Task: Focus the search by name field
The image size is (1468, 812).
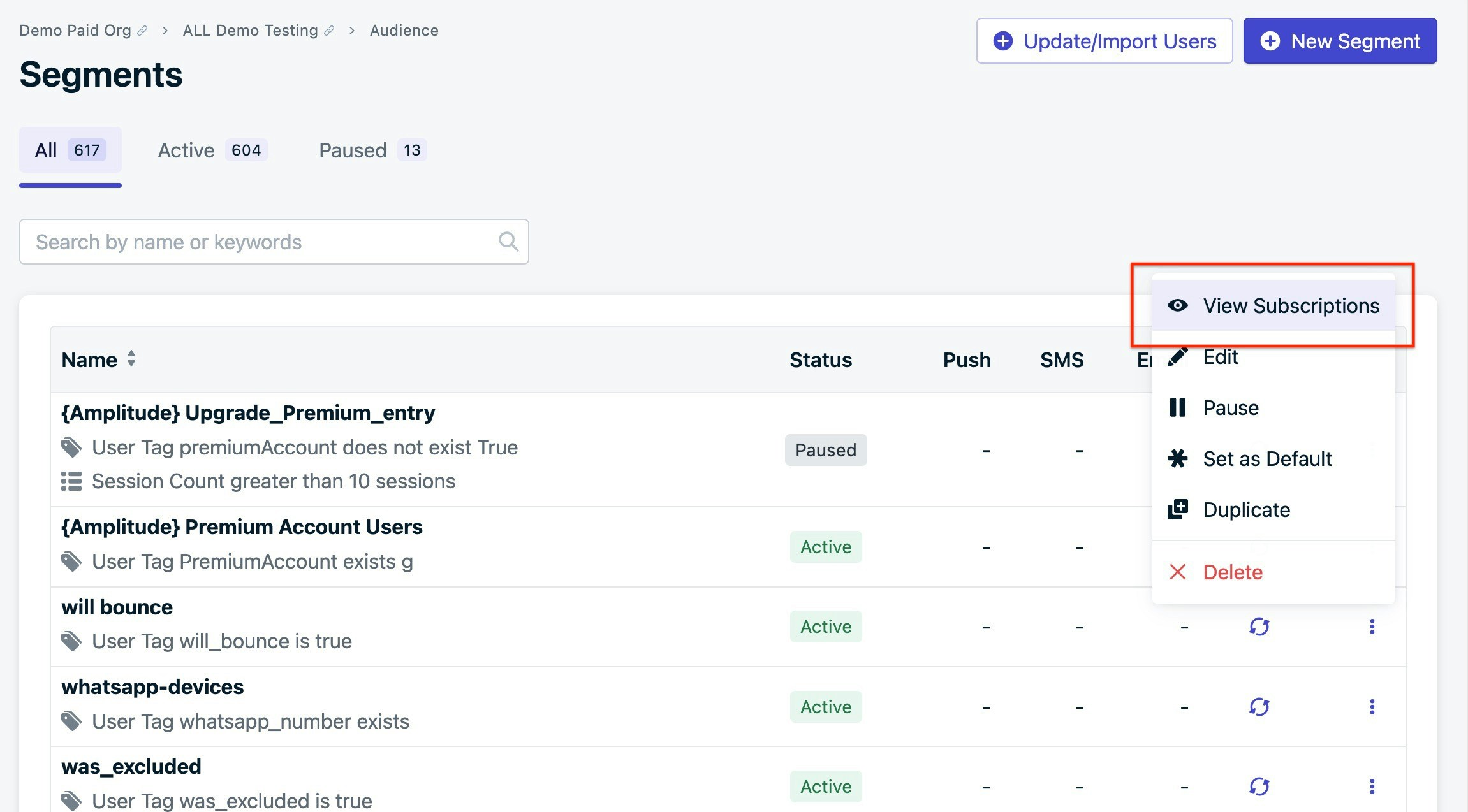Action: click(x=261, y=242)
